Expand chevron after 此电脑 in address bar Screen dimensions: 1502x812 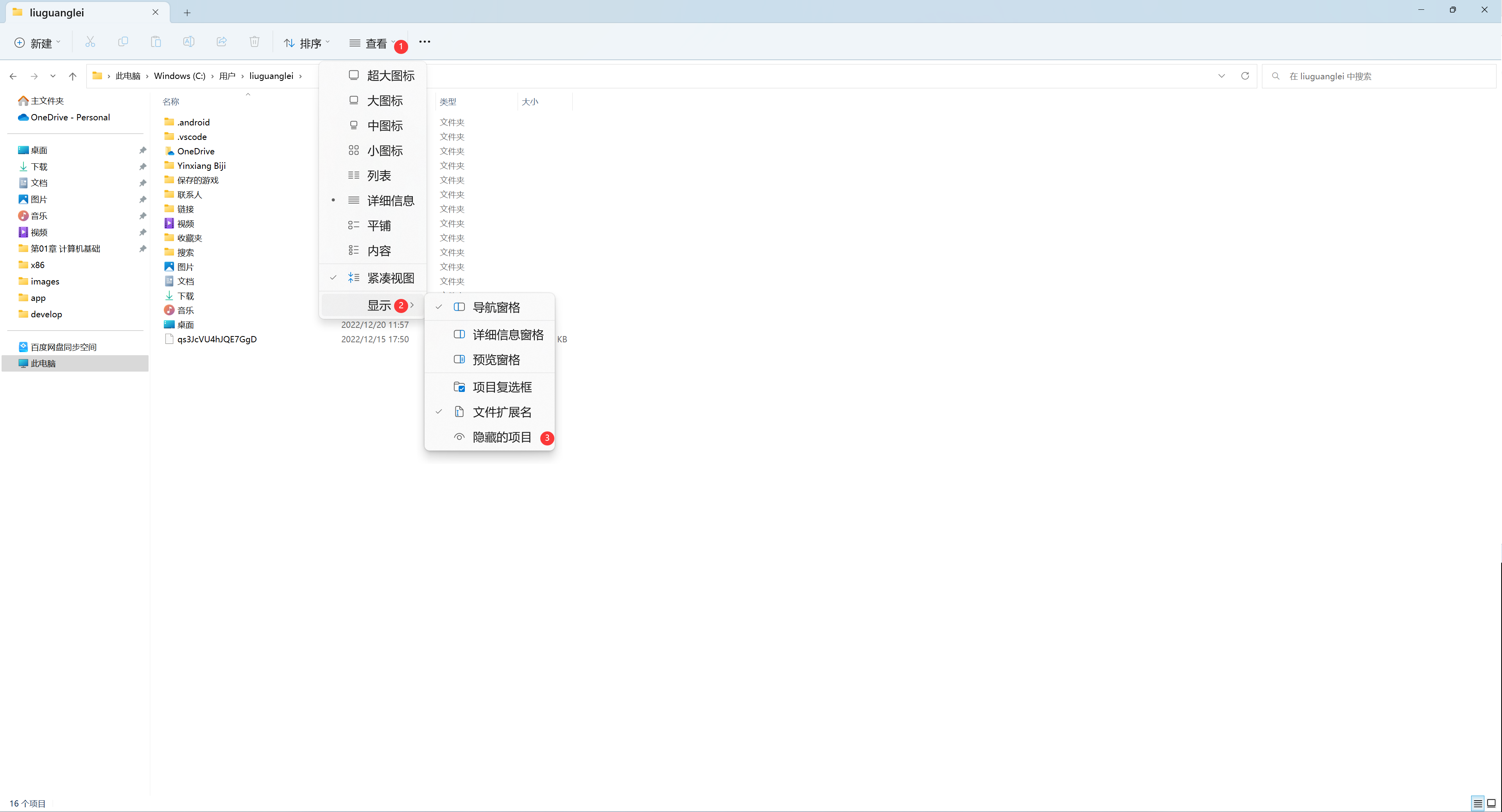(x=147, y=76)
